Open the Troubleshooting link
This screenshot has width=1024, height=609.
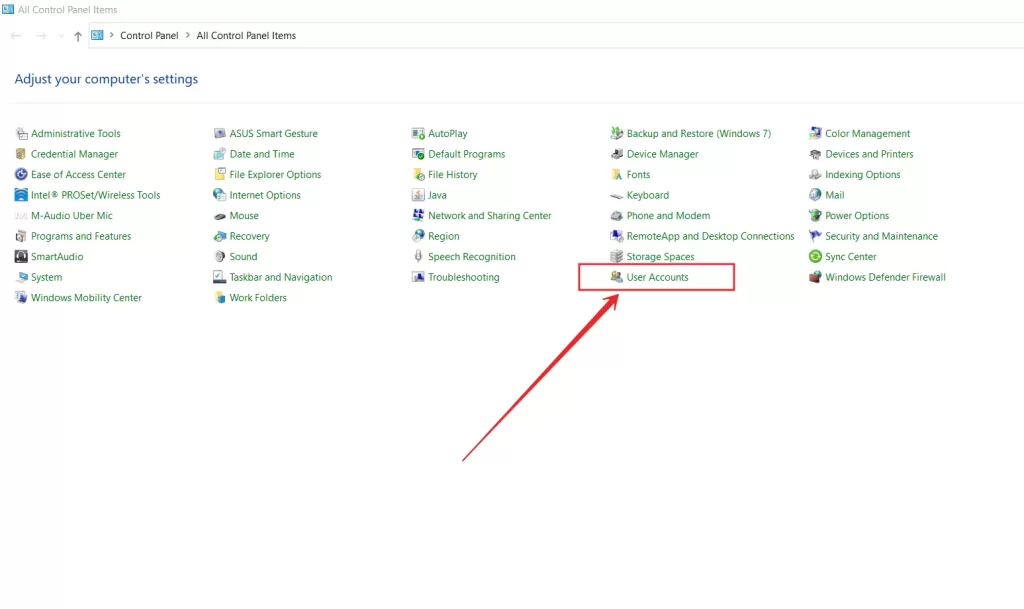[464, 277]
